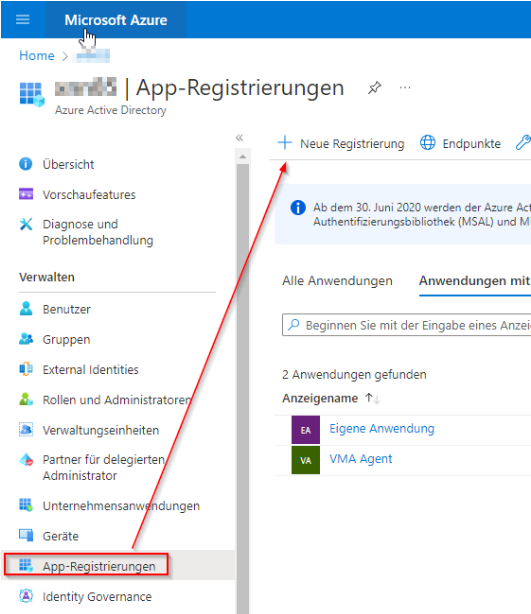Open Rollen und Administratoren
The height and width of the screenshot is (614, 531).
click(x=117, y=400)
